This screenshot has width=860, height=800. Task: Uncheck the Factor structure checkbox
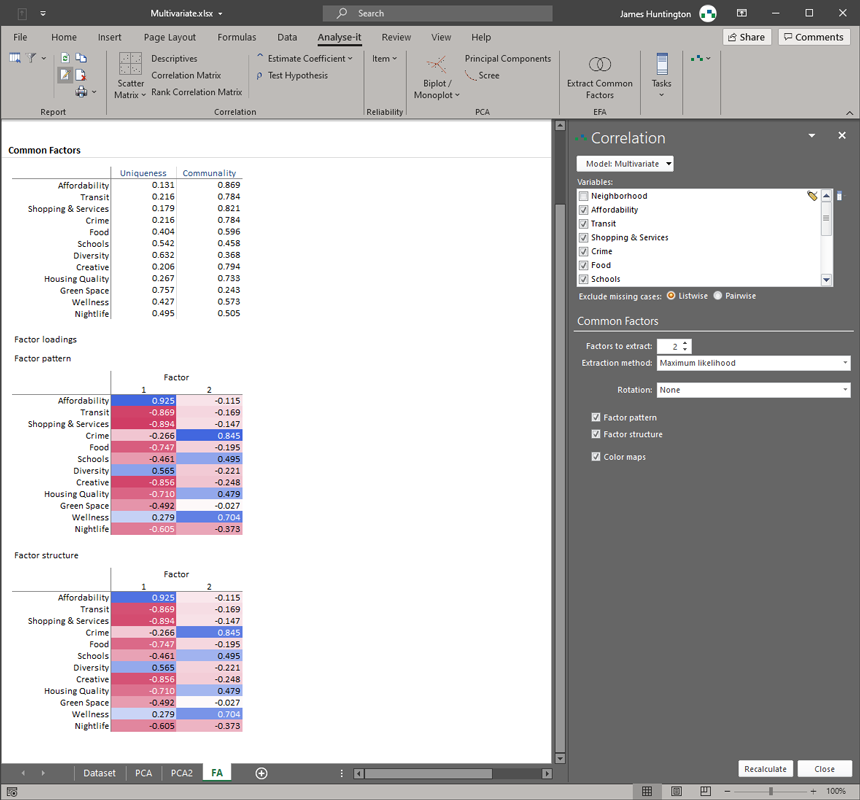[x=596, y=434]
